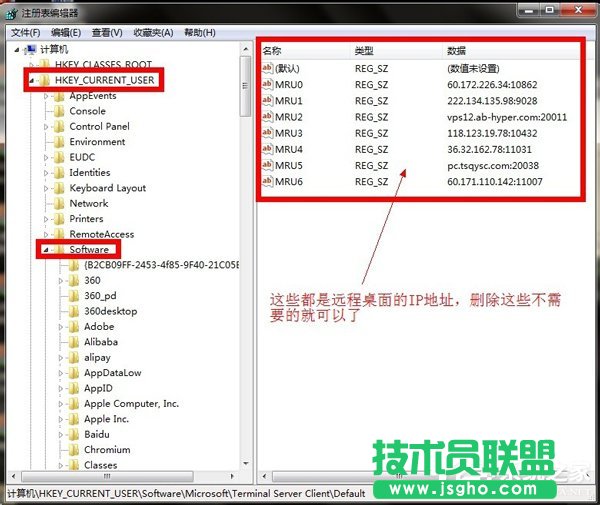Open the 收藏夹(A) menu

pyautogui.click(x=153, y=33)
